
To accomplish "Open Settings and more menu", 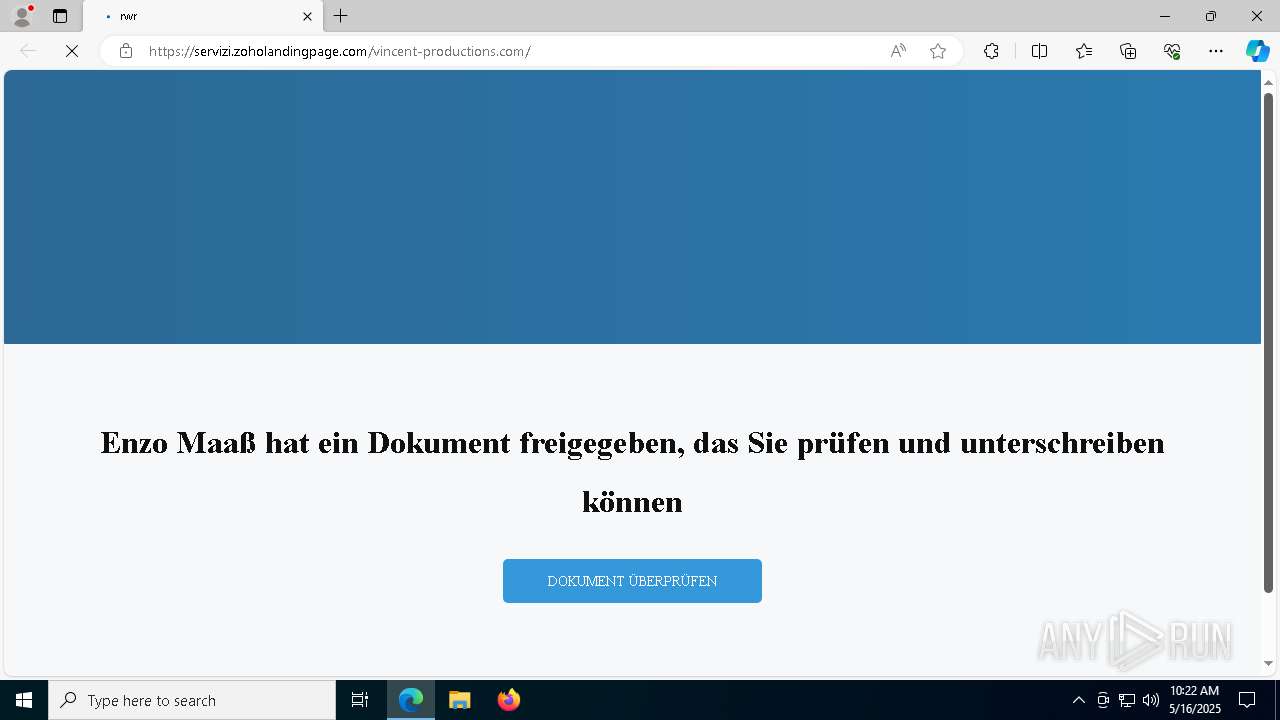I will pyautogui.click(x=1216, y=51).
